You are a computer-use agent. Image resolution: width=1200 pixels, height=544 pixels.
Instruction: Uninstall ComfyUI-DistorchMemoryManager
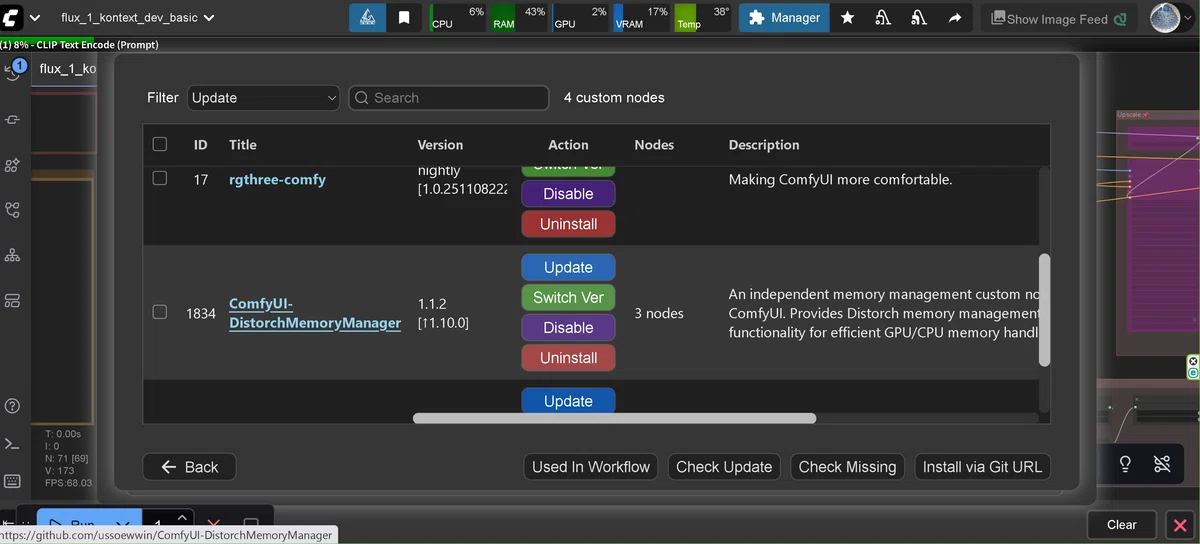coord(568,357)
